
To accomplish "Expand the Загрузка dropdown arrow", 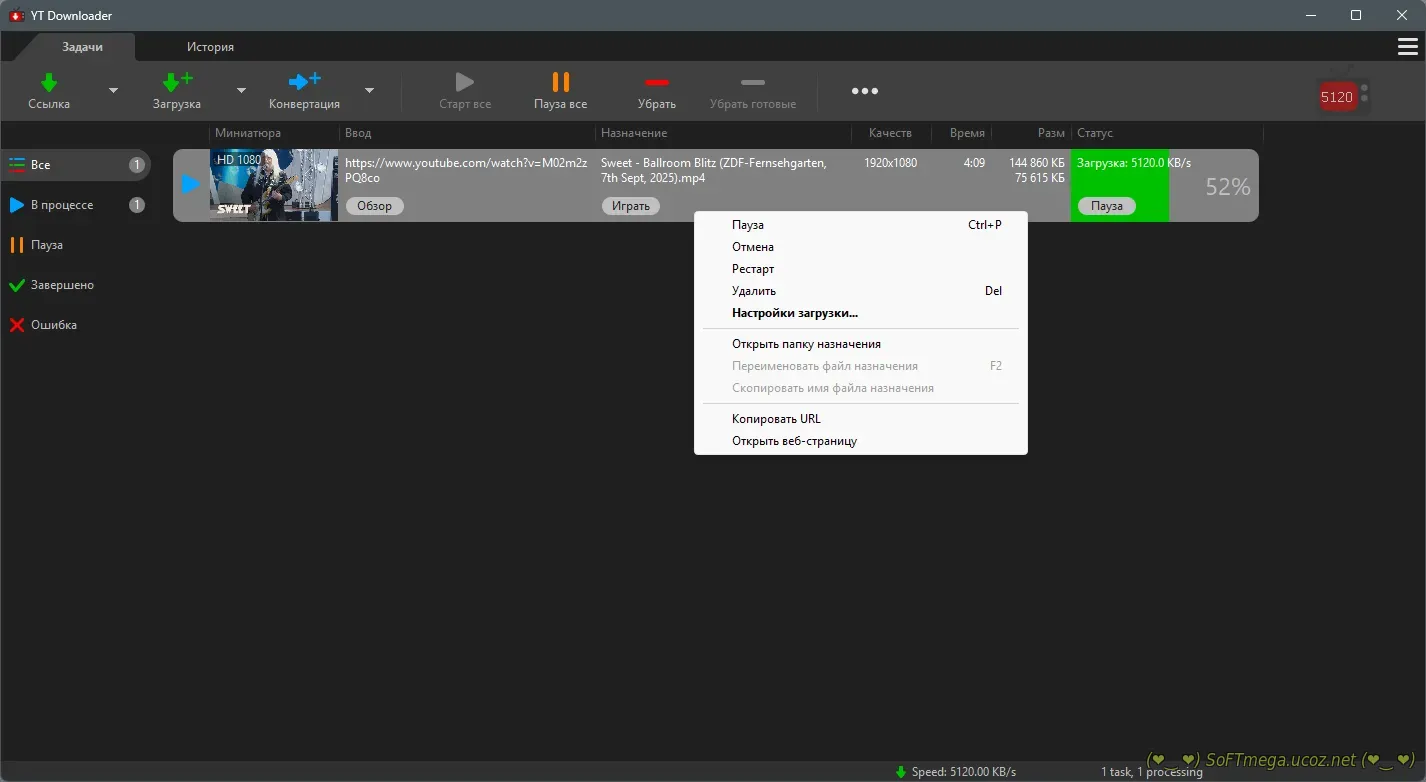I will point(241,91).
